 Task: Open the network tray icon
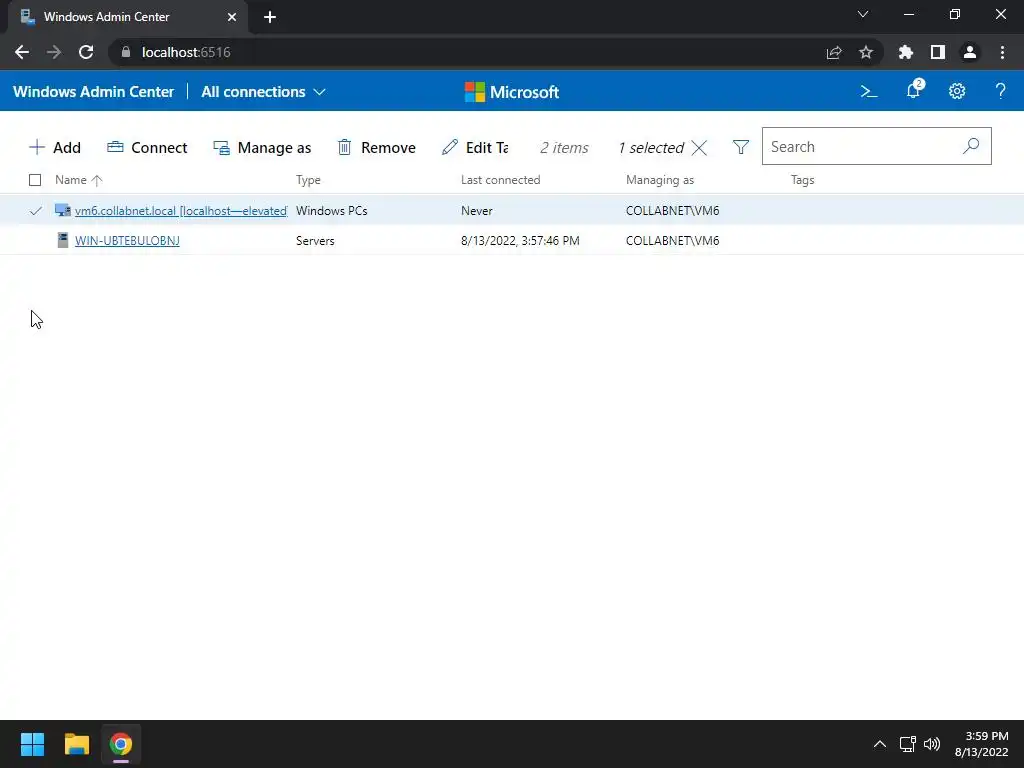(x=907, y=744)
